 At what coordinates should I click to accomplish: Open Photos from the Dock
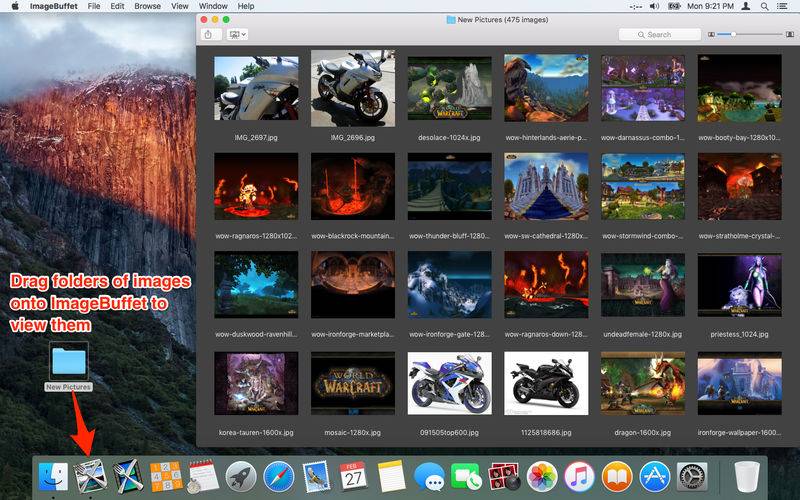tap(541, 477)
